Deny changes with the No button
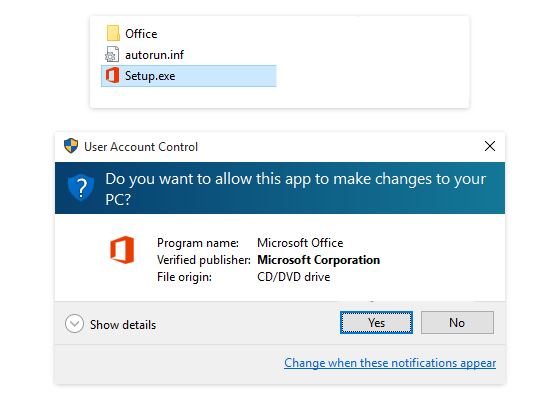The image size is (553, 404). [457, 322]
